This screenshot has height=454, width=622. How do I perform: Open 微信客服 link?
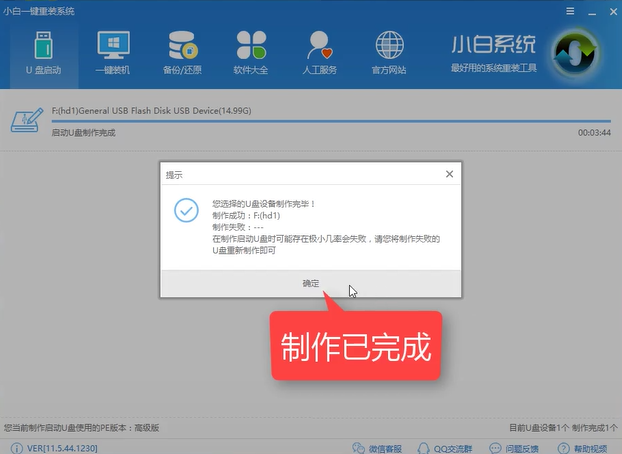click(x=377, y=448)
